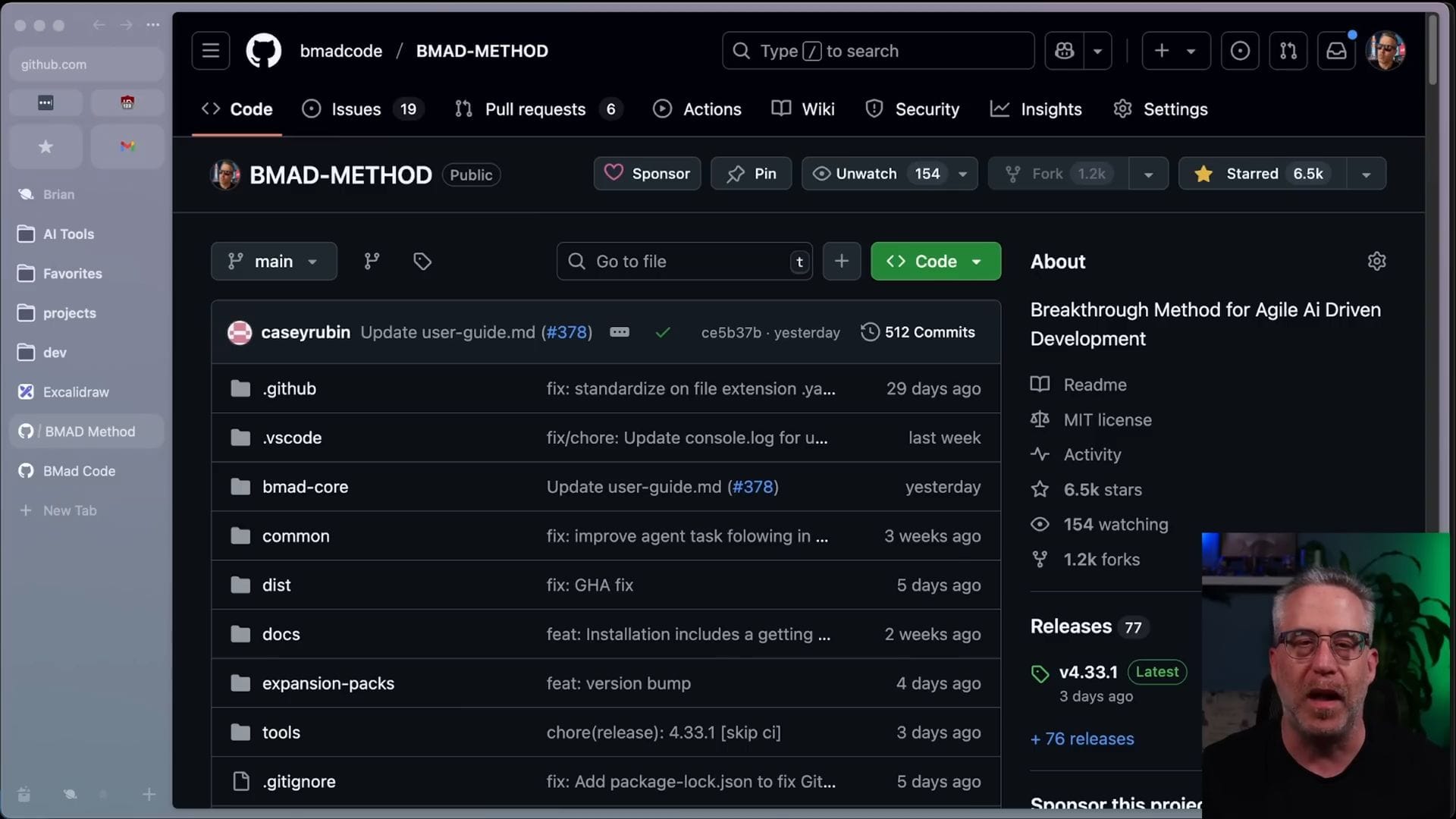Image resolution: width=1456 pixels, height=819 pixels.
Task: Open the hamburger navigation menu
Action: [210, 51]
